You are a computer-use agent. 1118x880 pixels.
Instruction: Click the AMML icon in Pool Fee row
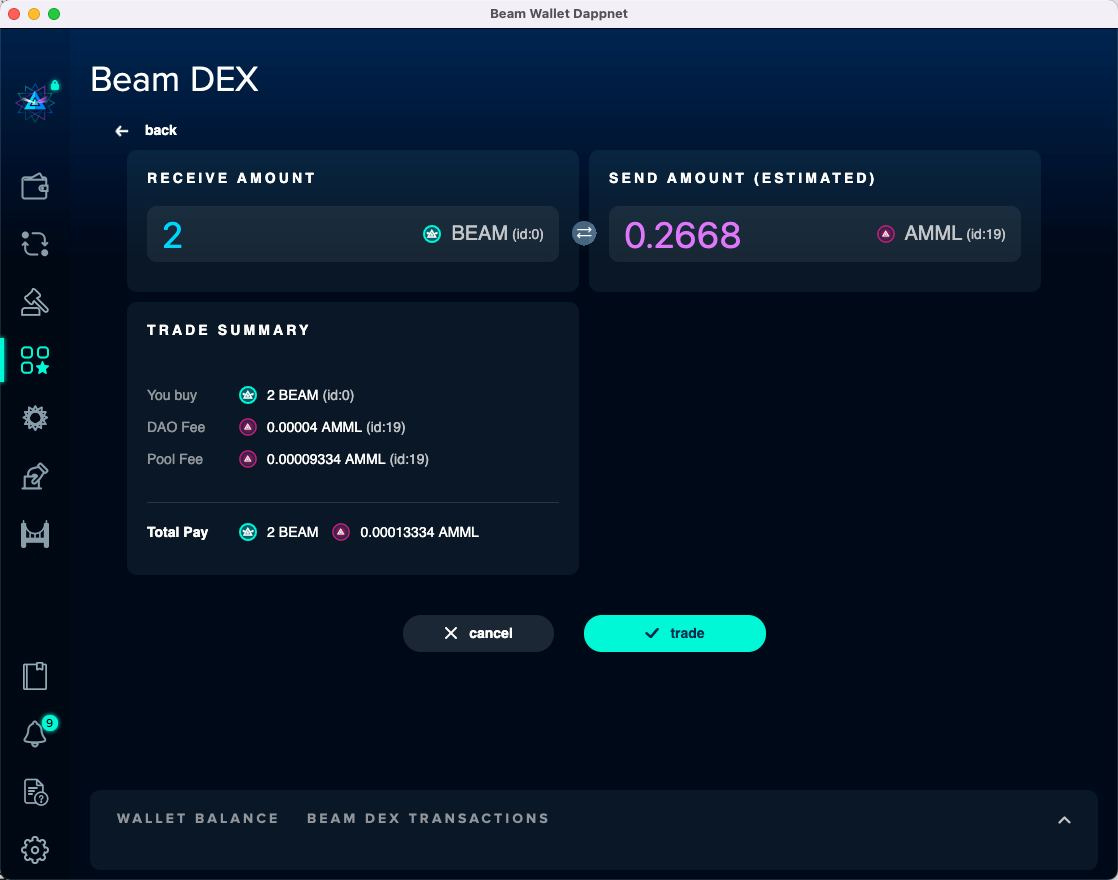click(x=247, y=459)
